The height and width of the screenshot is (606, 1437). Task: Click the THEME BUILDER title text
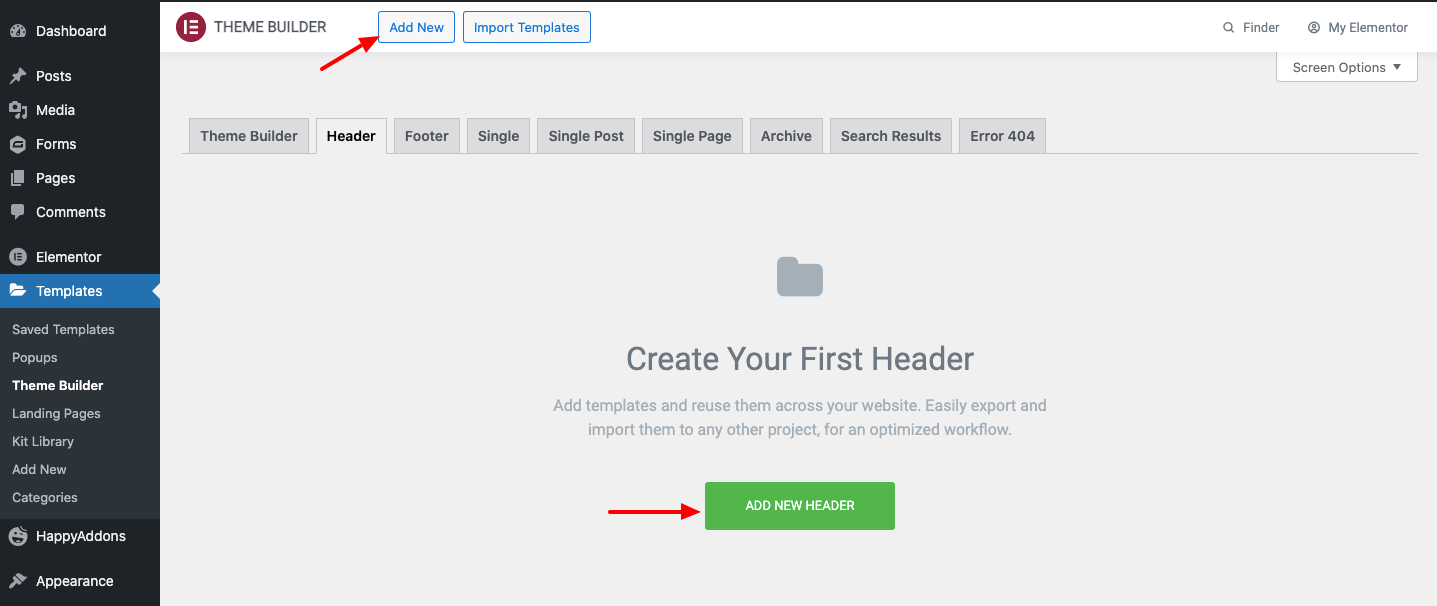[x=270, y=27]
